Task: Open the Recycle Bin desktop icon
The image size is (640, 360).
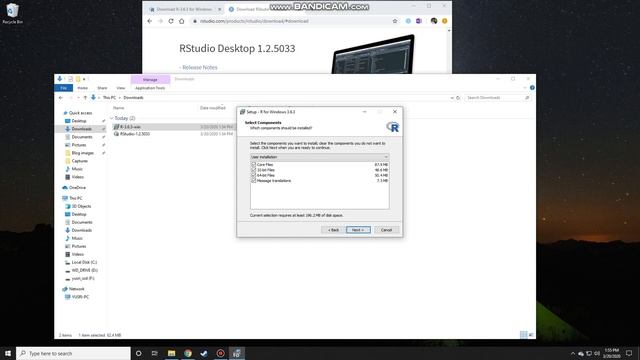Action: [13, 13]
